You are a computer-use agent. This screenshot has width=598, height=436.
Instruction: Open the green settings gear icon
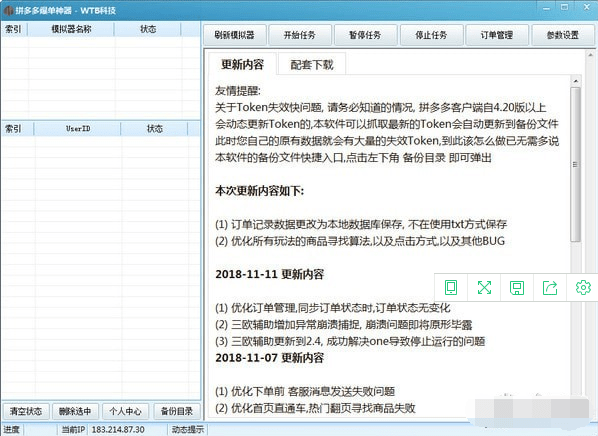pyautogui.click(x=583, y=287)
